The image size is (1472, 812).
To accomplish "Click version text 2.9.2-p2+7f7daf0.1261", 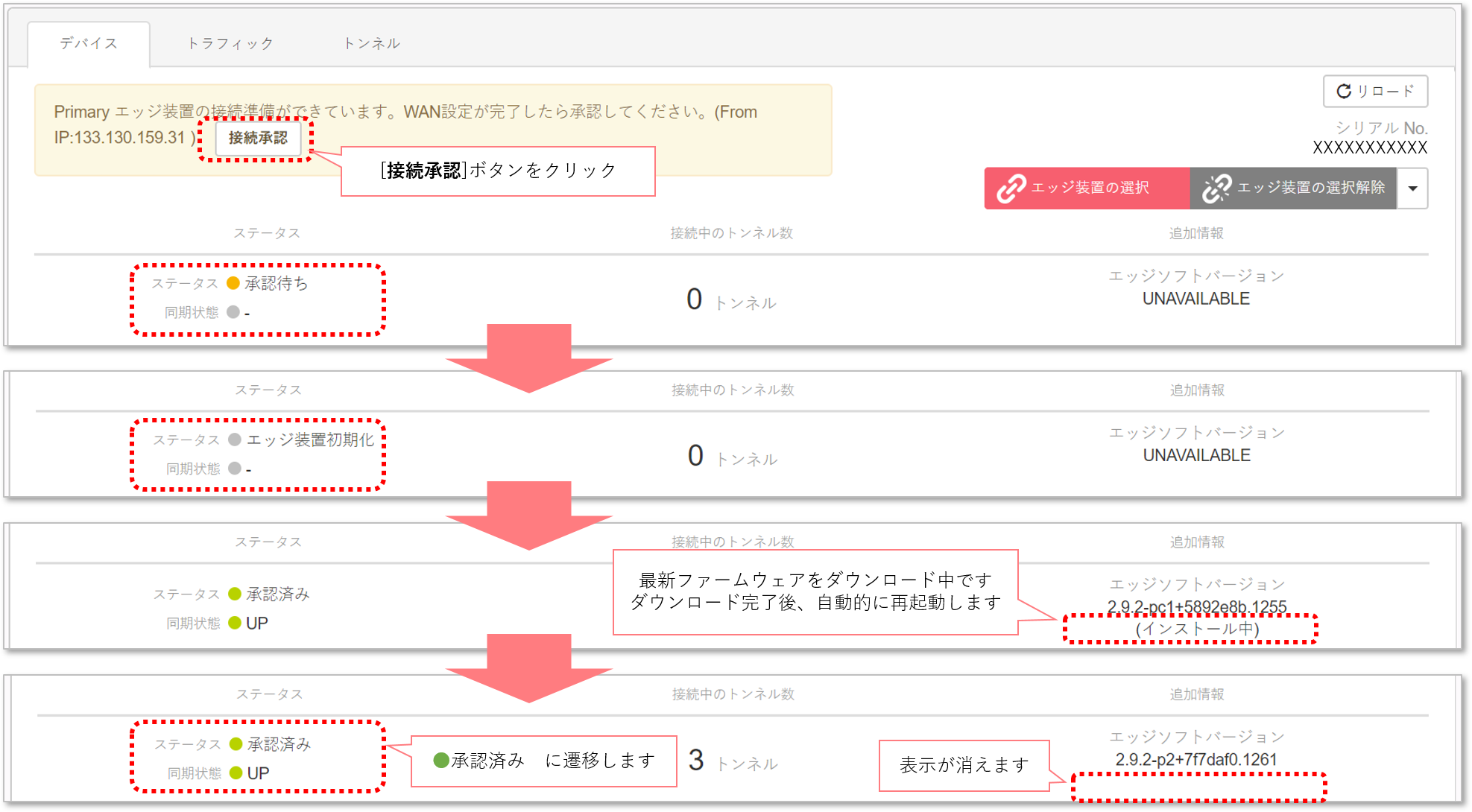I will pos(1196,760).
